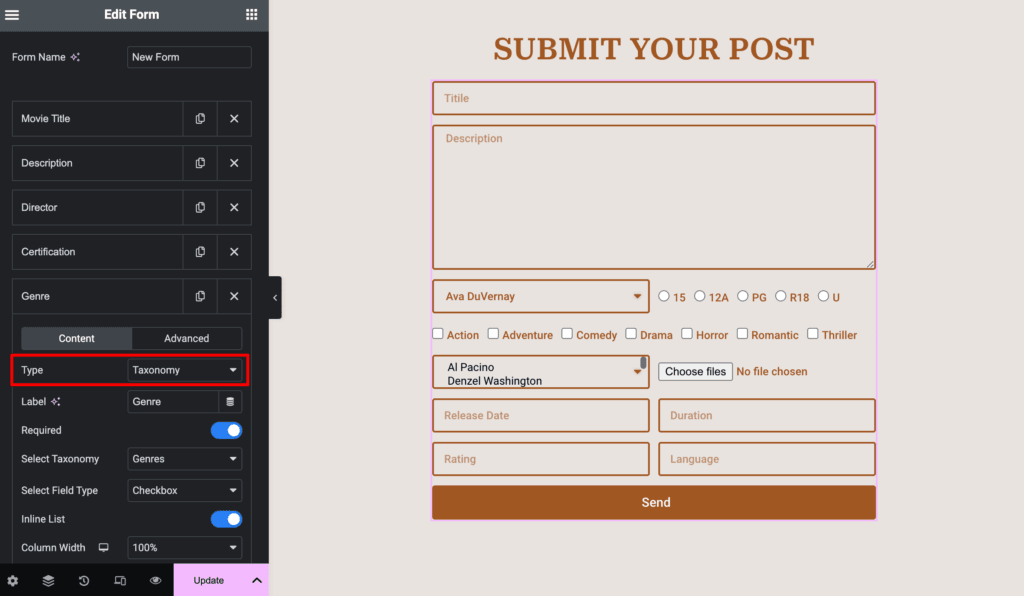Open the Type dropdown showing Taxonomy
The width and height of the screenshot is (1024, 596).
point(184,371)
